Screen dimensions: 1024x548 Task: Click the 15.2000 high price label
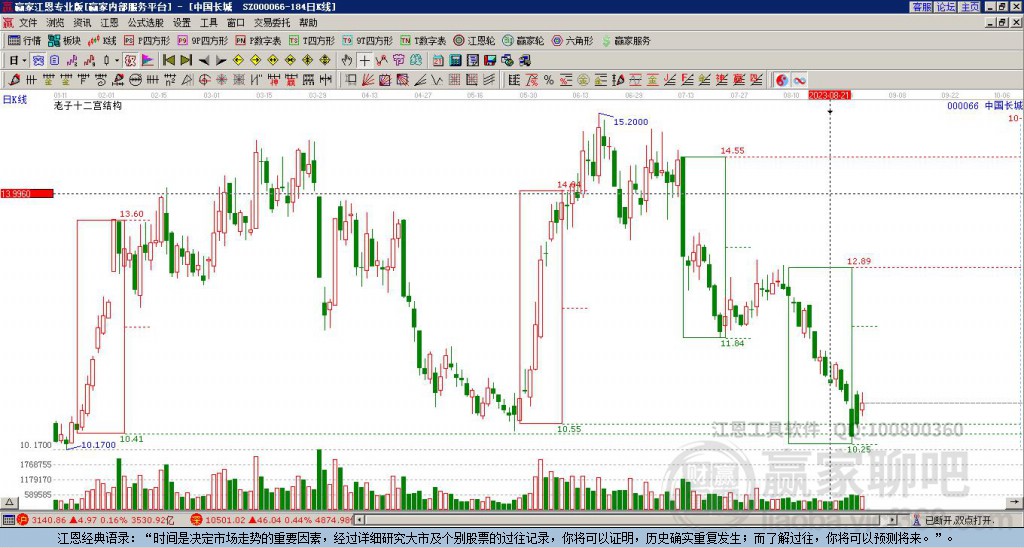pyautogui.click(x=631, y=121)
